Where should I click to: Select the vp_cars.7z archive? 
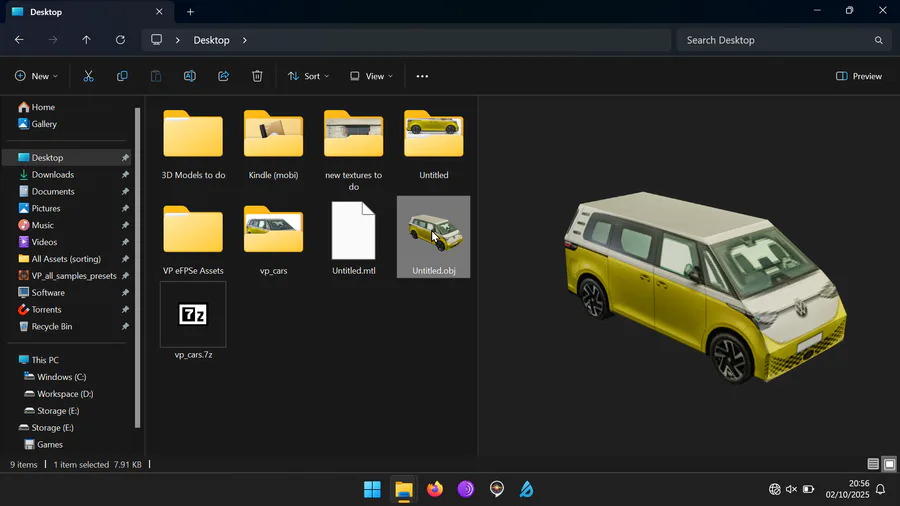(193, 321)
